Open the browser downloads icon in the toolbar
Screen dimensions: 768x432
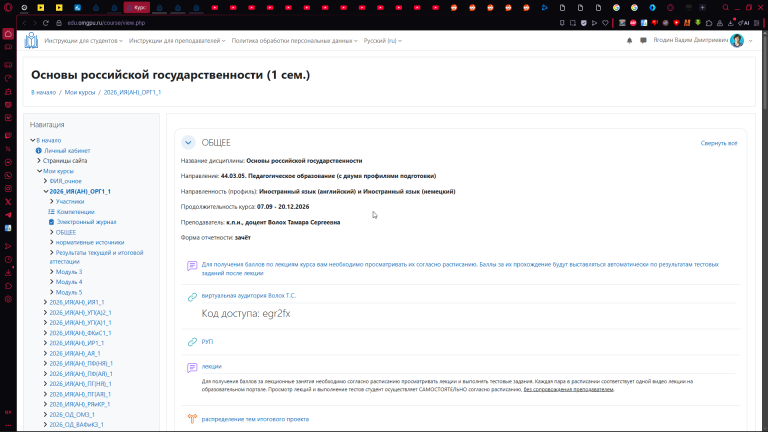coord(730,23)
